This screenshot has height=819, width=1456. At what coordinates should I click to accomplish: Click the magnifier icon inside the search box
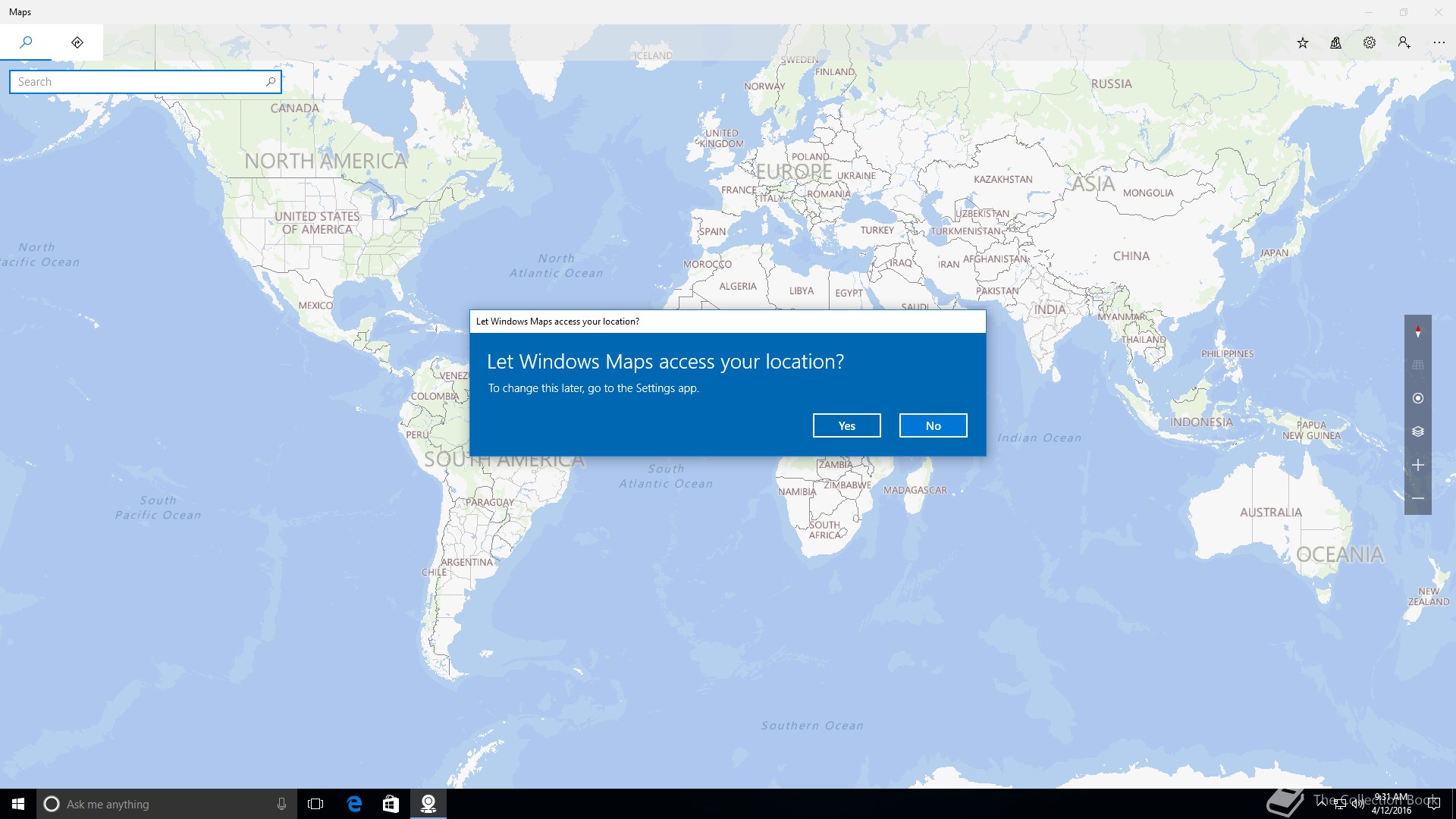[271, 82]
